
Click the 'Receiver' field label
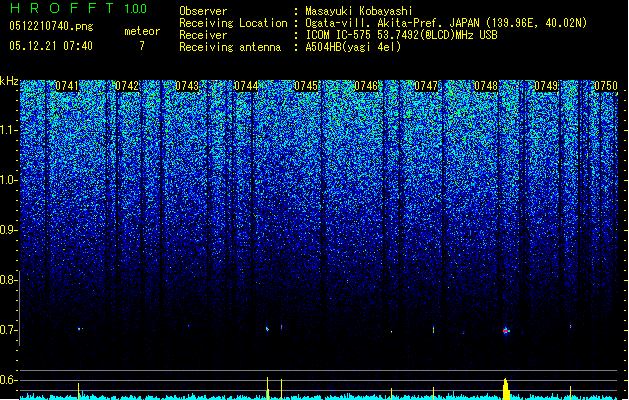point(203,35)
